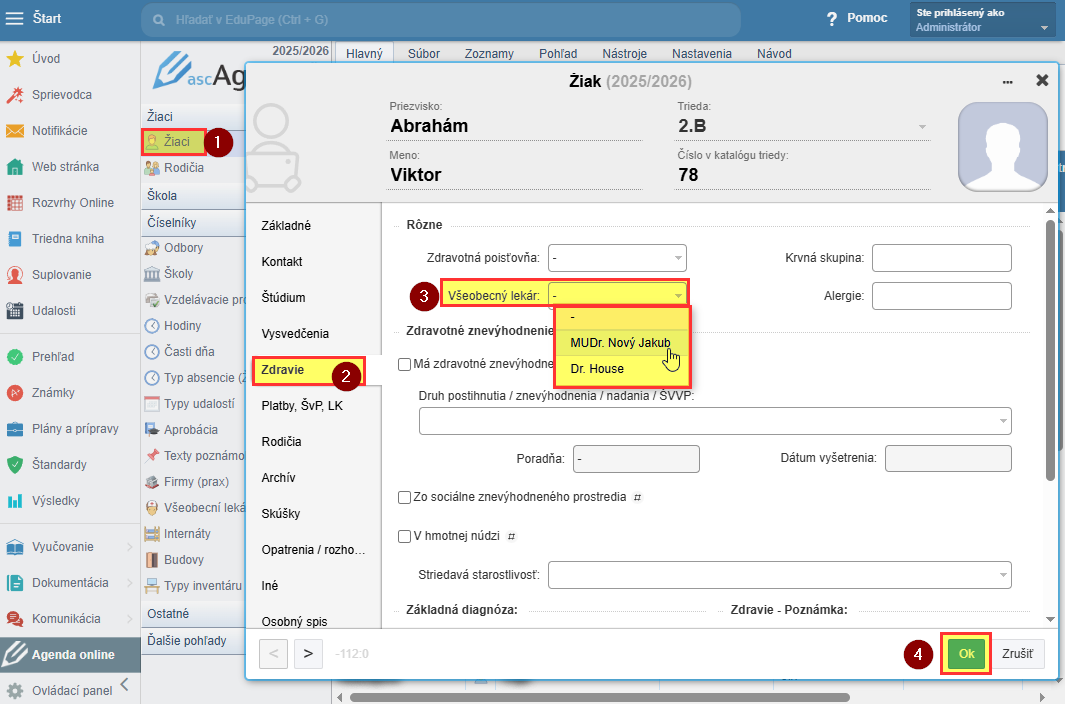
Task: Check Zo sociálne znevýhodneného prostredia checkbox
Action: coord(405,497)
